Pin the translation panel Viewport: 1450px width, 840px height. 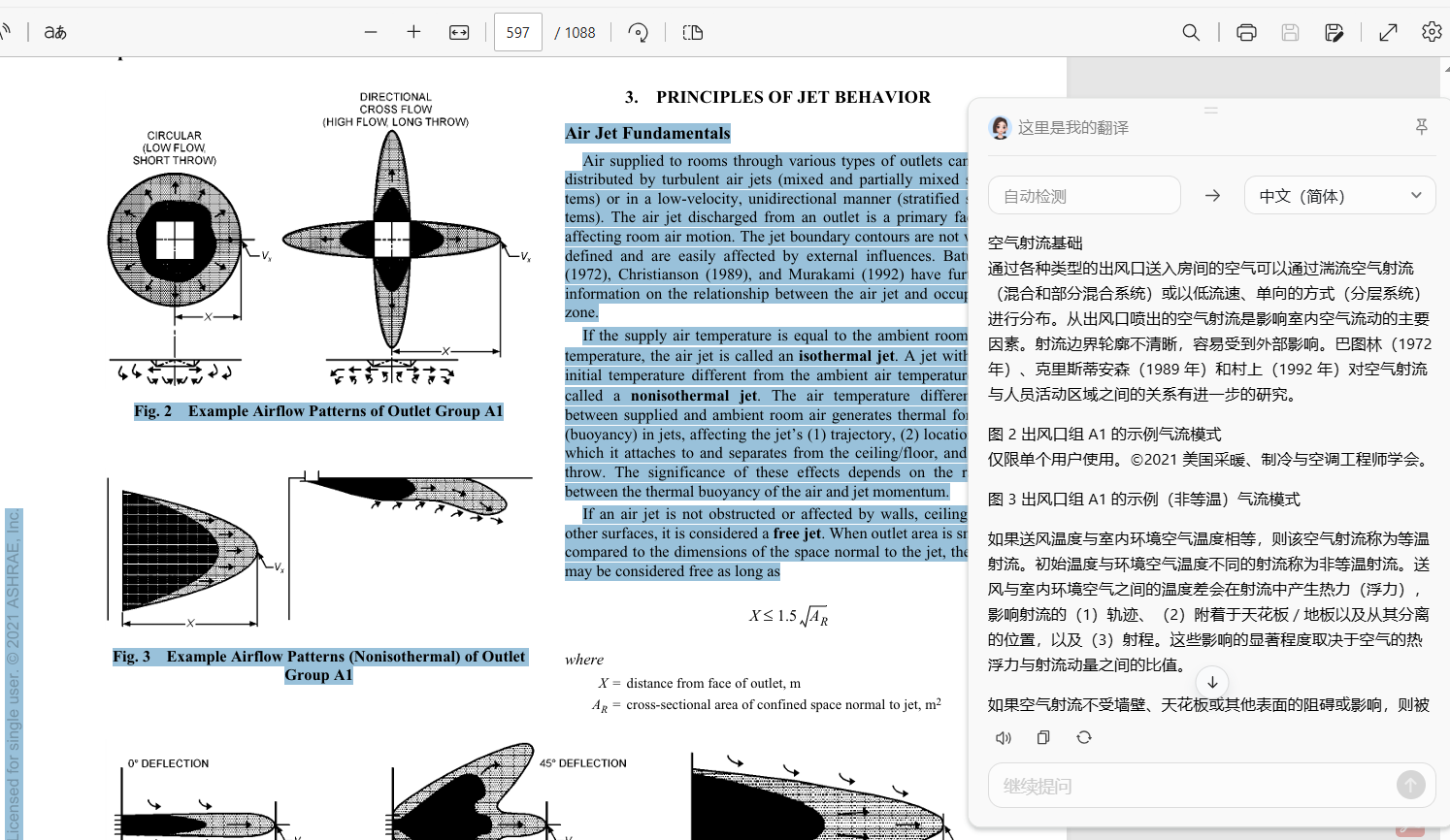pos(1421,127)
